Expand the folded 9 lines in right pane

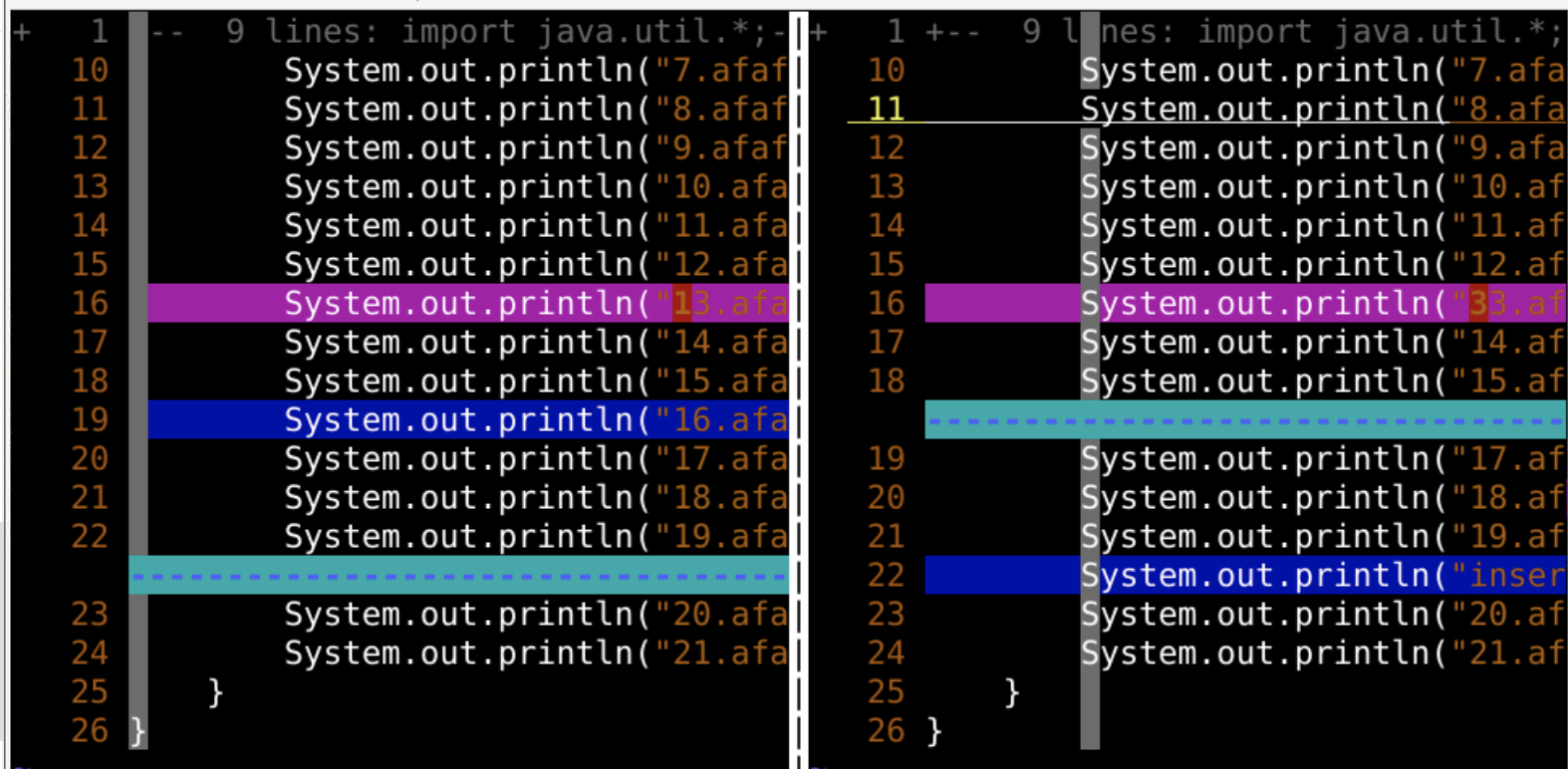pos(818,32)
